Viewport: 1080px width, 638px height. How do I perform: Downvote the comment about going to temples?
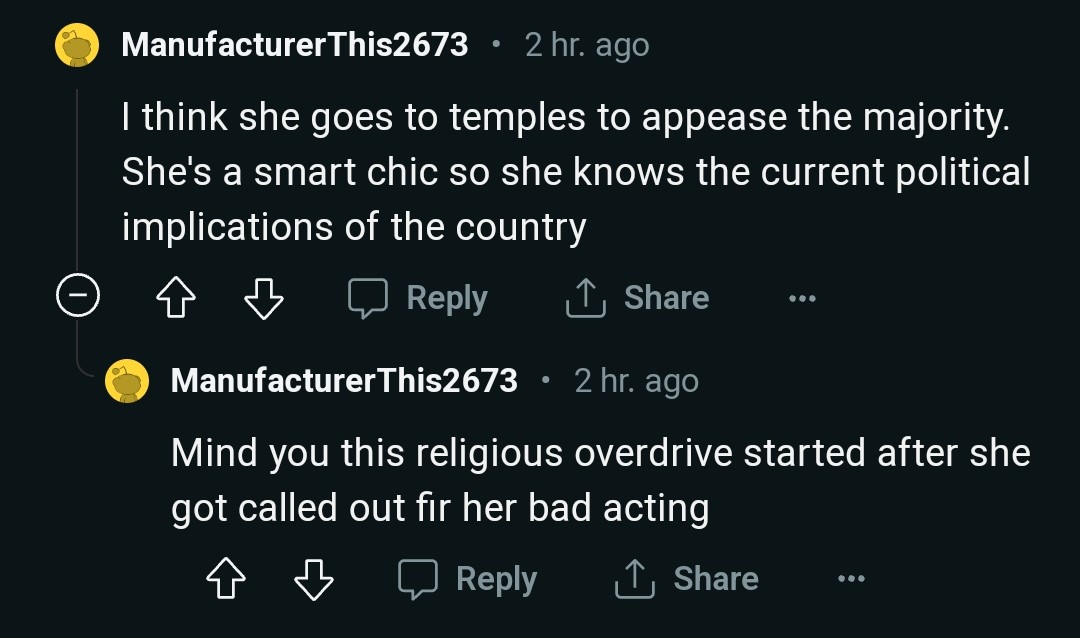click(x=264, y=298)
